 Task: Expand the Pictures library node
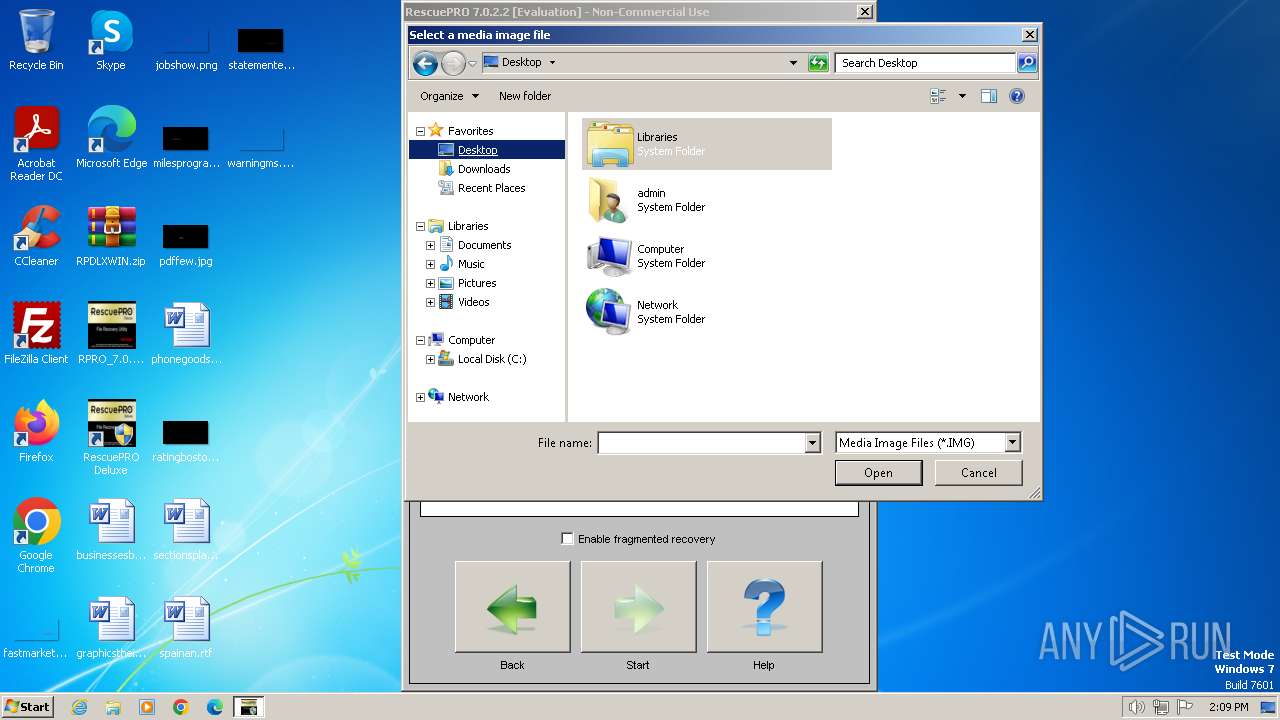click(430, 283)
